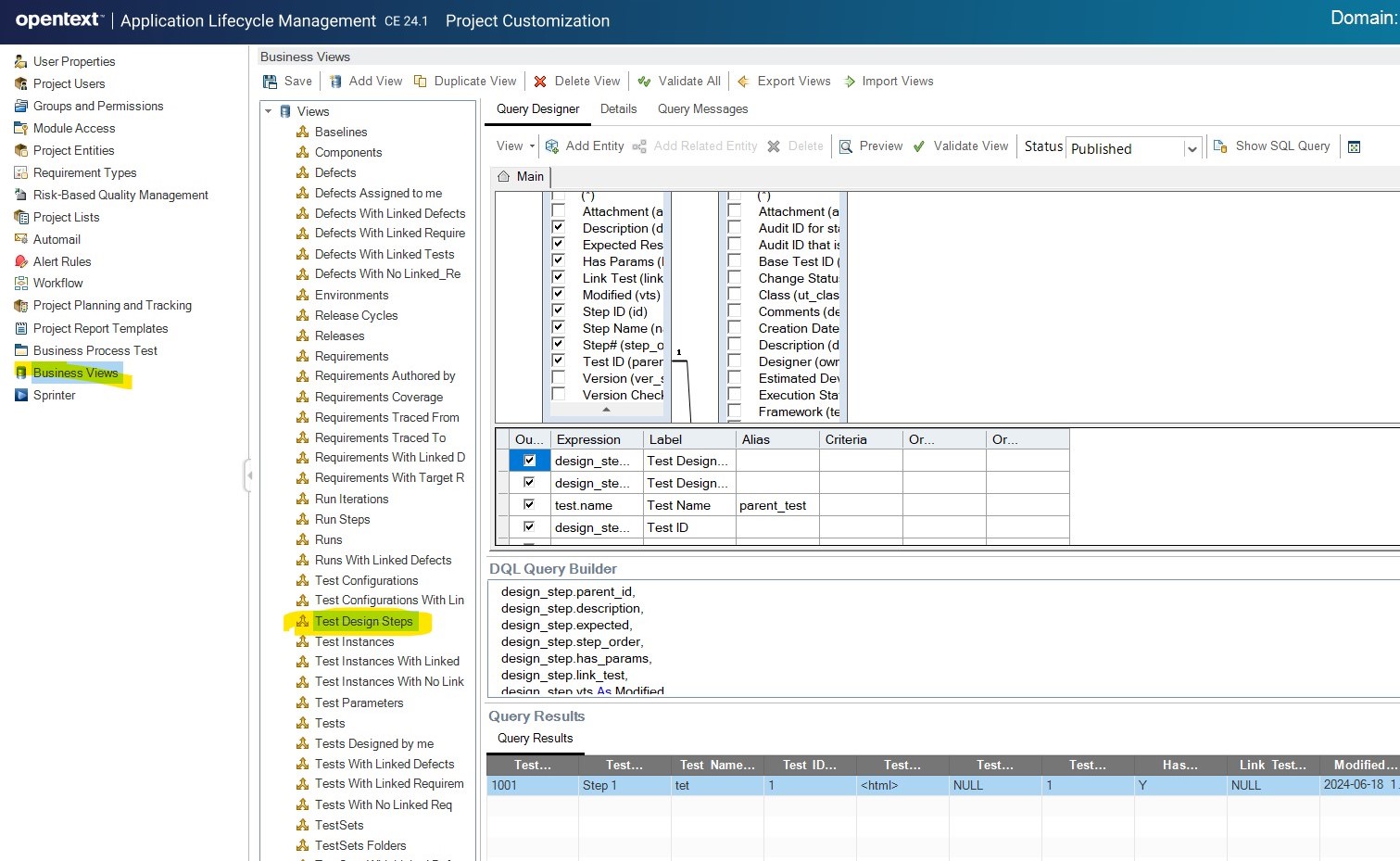
Task: Click the Export Views icon
Action: point(743,82)
